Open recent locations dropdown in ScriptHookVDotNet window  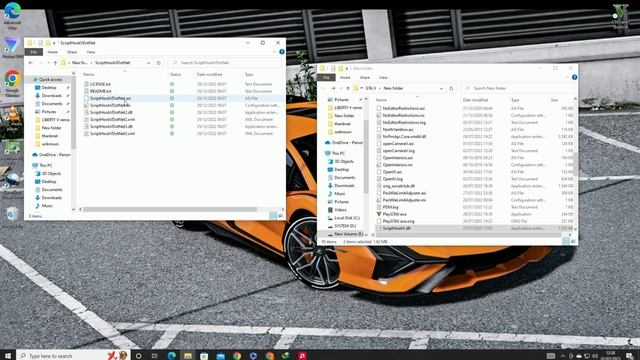pos(48,63)
